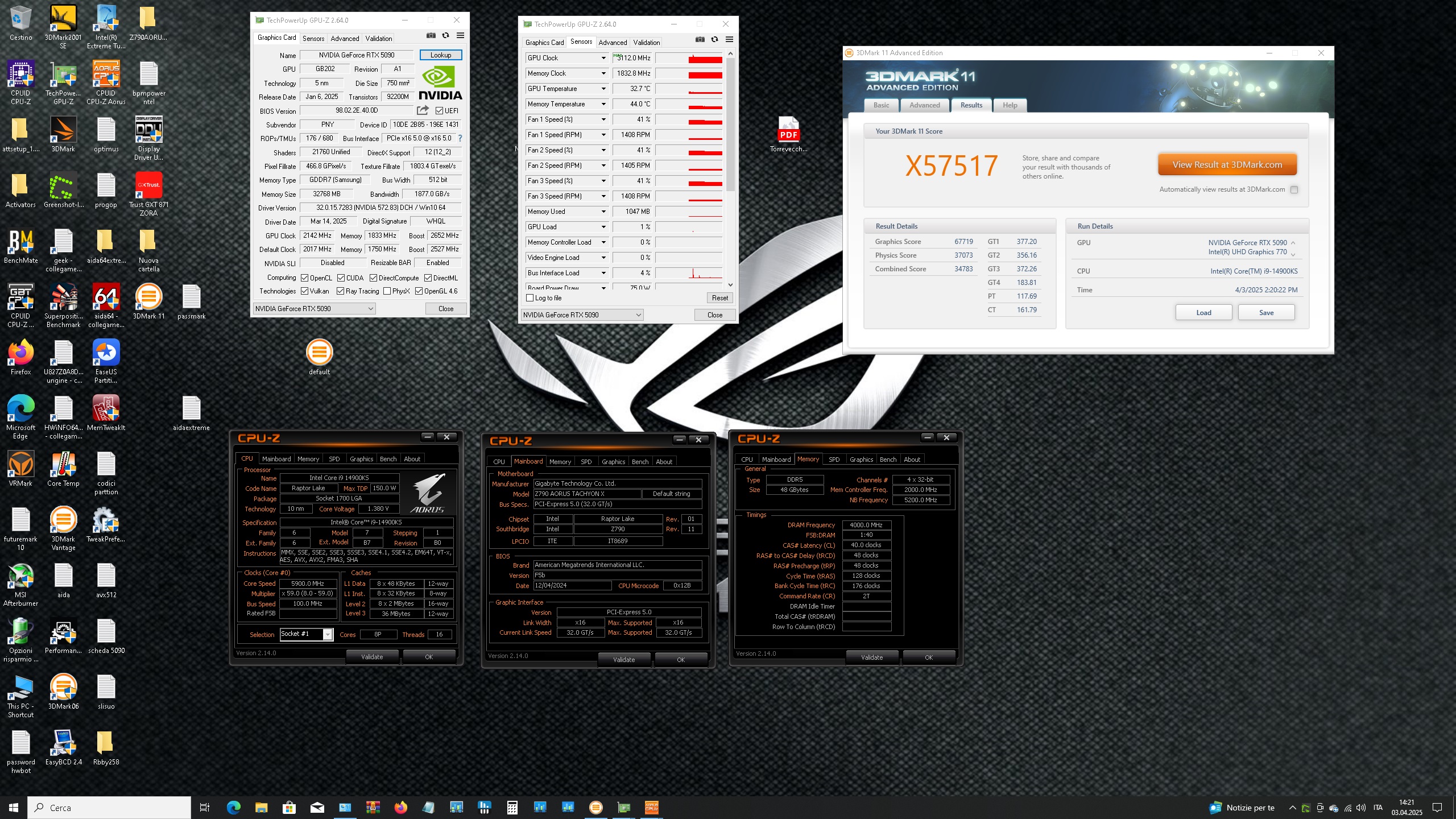Expand the Memory Used sensor dropdown
This screenshot has width=1456, height=819.
tap(603, 212)
